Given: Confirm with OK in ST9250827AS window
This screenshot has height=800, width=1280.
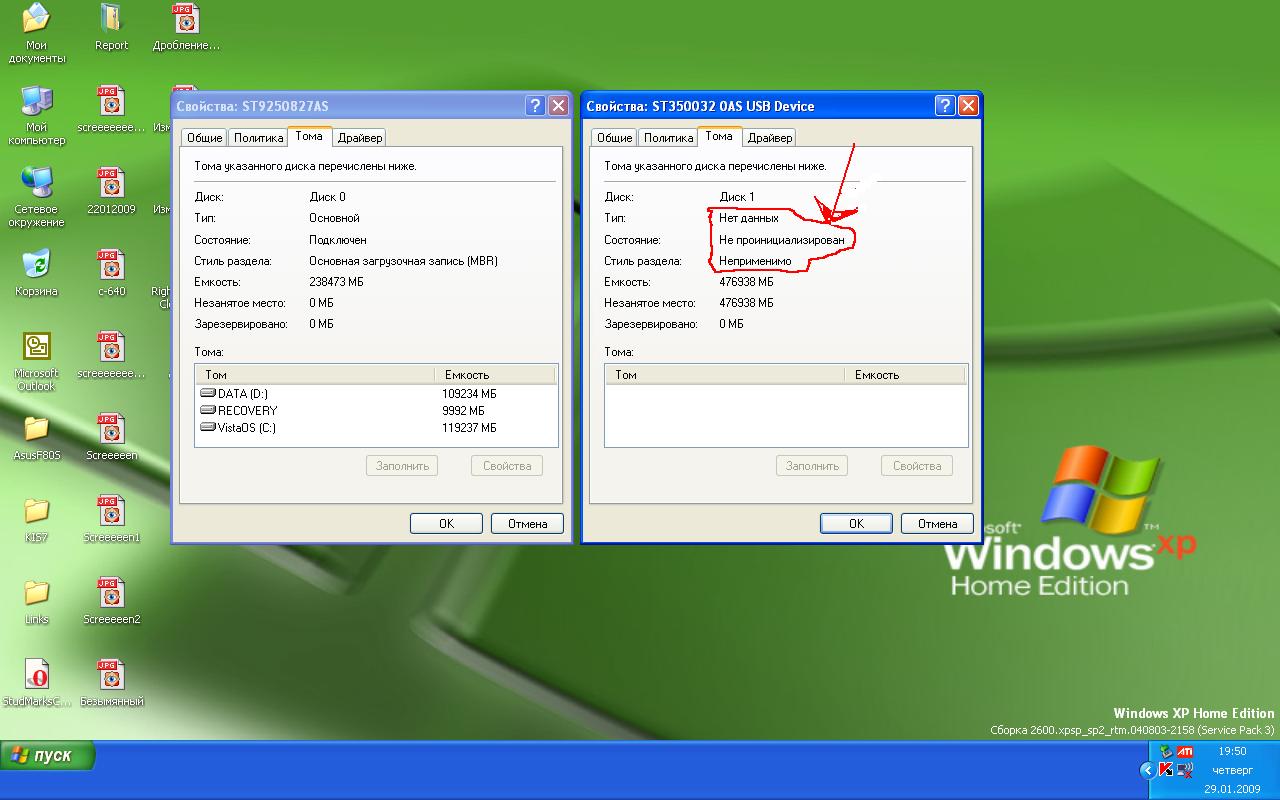Looking at the screenshot, I should point(446,523).
